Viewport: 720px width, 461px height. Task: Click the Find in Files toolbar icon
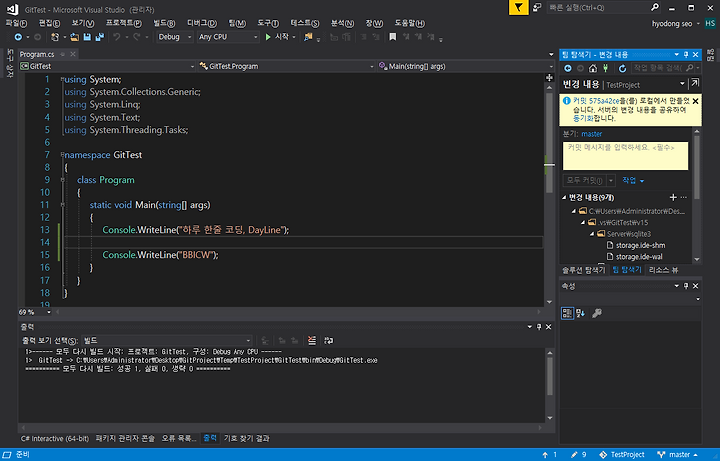point(308,37)
